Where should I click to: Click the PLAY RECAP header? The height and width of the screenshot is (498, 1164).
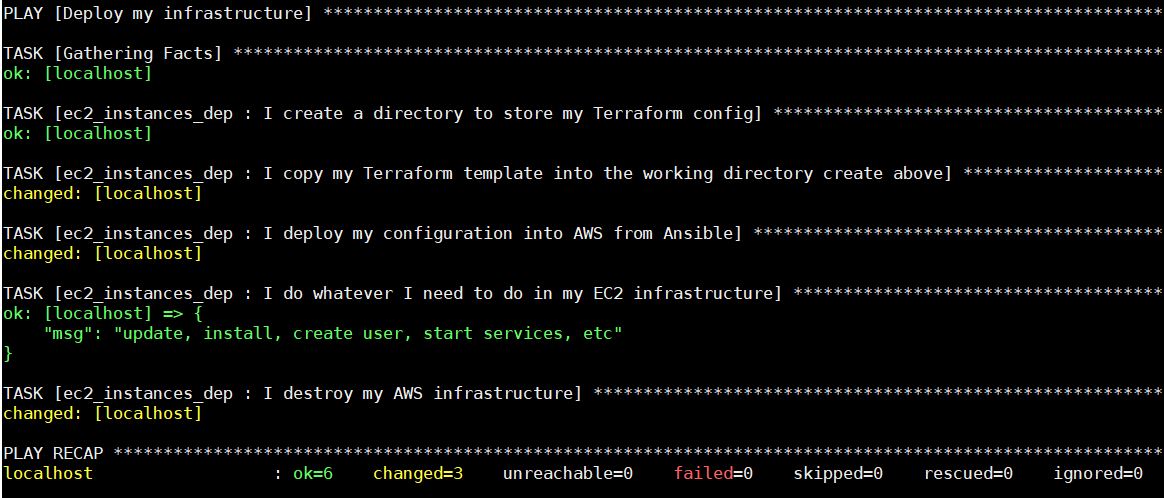53,453
